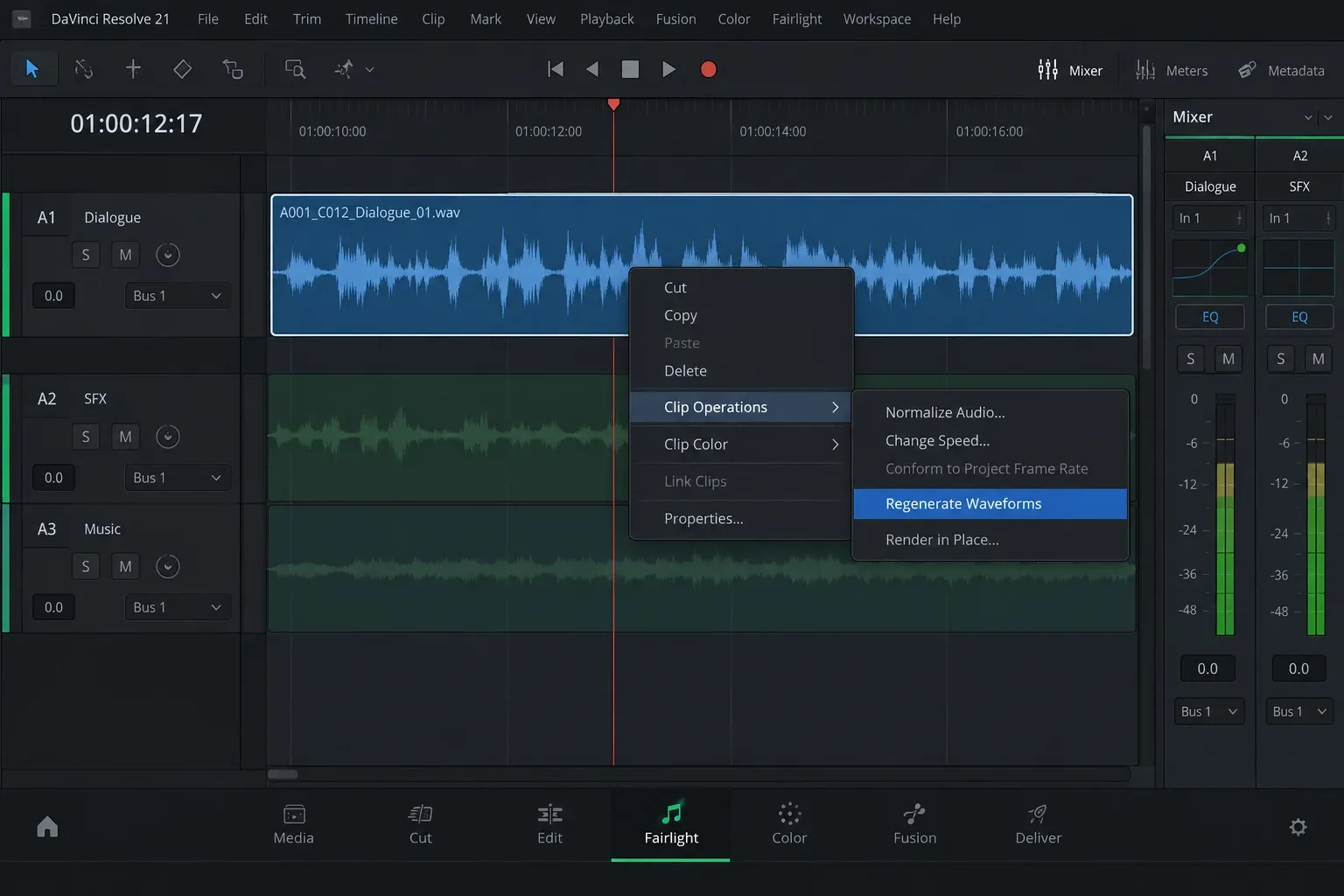
Task: Click the automation tool icon
Action: pyautogui.click(x=344, y=69)
